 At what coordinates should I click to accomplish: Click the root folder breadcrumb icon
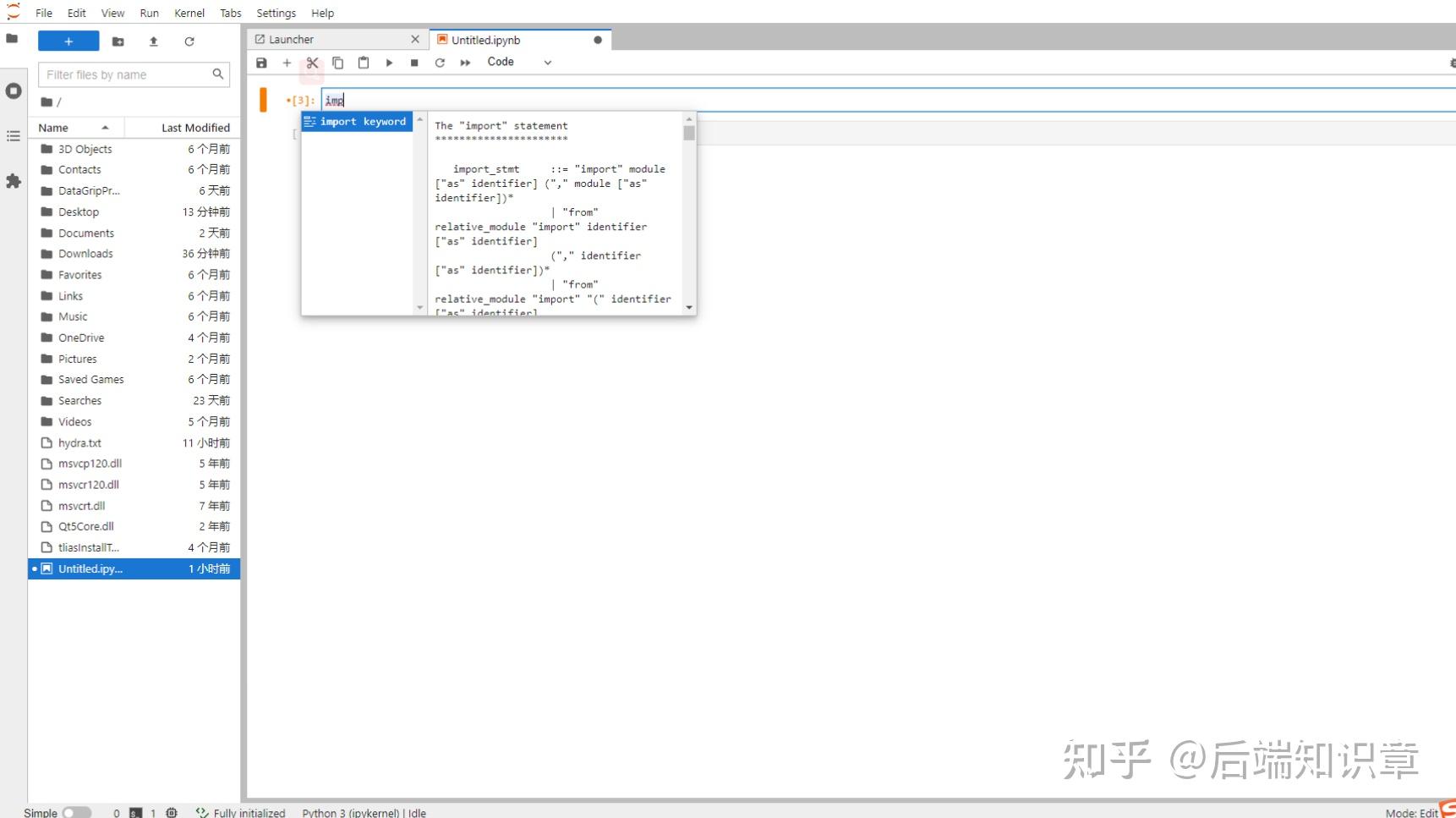point(47,102)
